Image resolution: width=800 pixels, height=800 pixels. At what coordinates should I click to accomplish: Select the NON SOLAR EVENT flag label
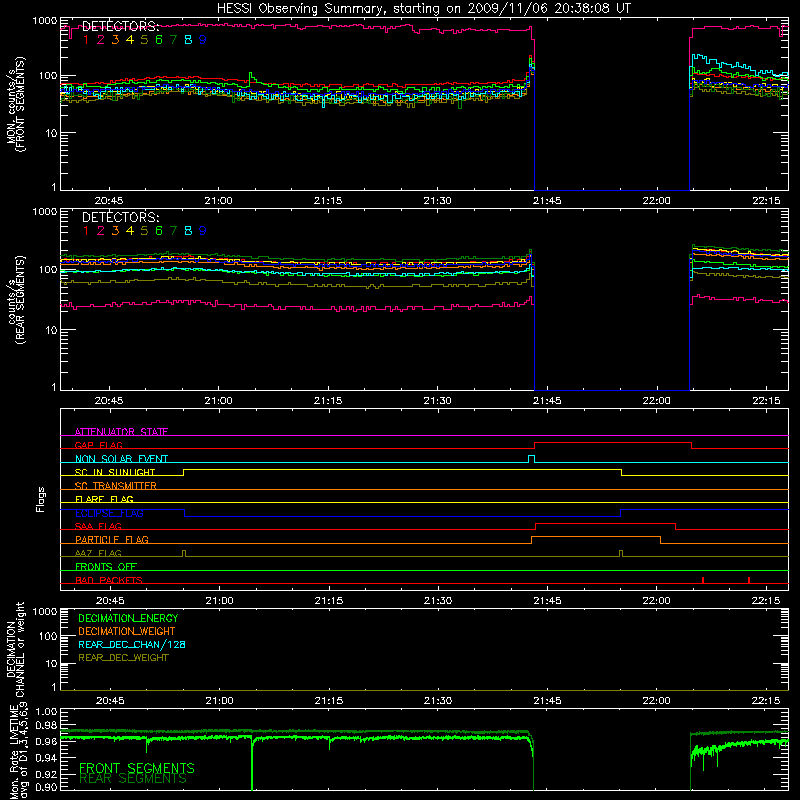point(121,459)
